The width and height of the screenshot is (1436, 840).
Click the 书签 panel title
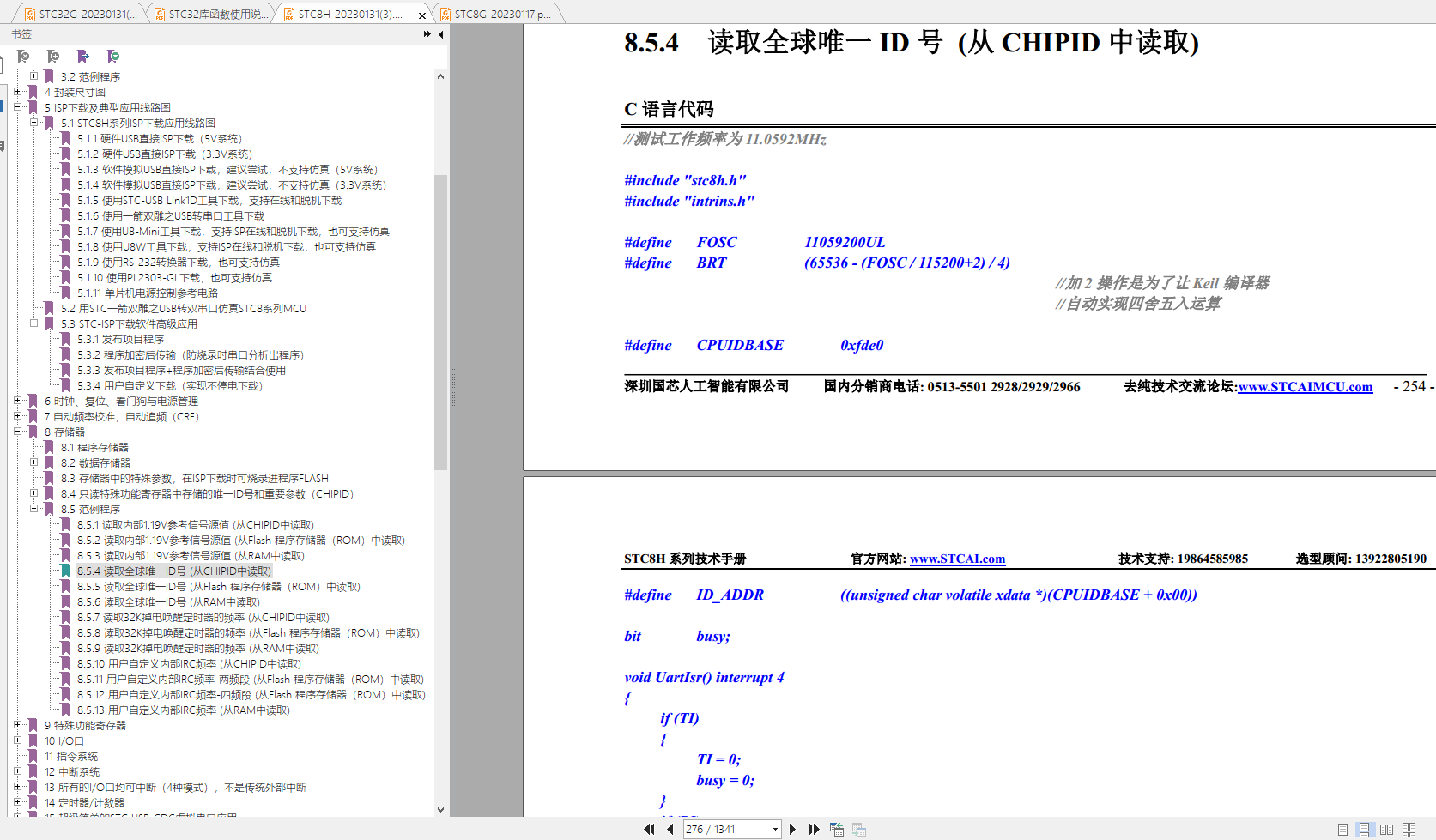click(x=21, y=34)
